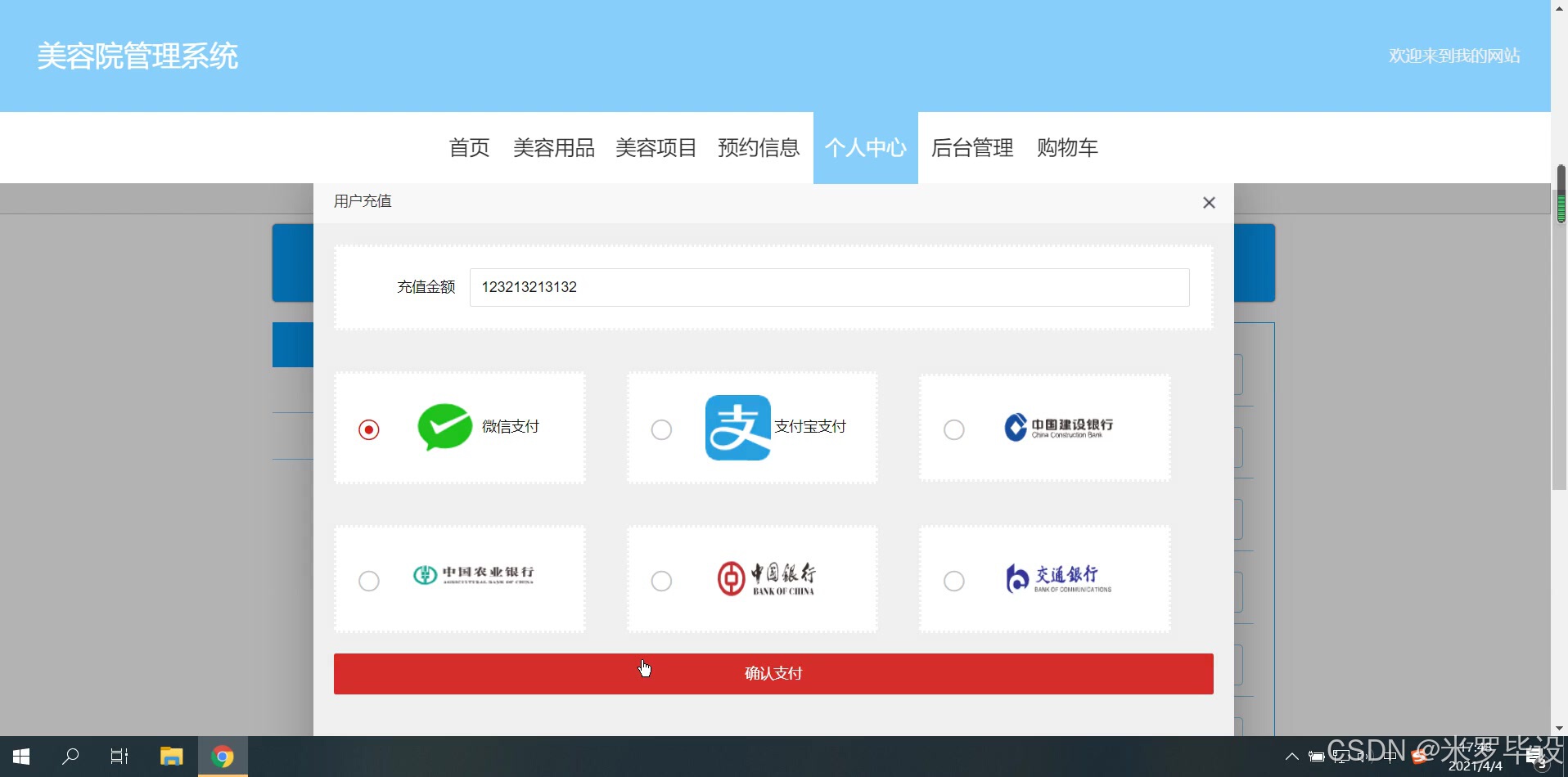Image resolution: width=1568 pixels, height=777 pixels.
Task: Click the green WeChat Pay logo
Action: (x=444, y=427)
